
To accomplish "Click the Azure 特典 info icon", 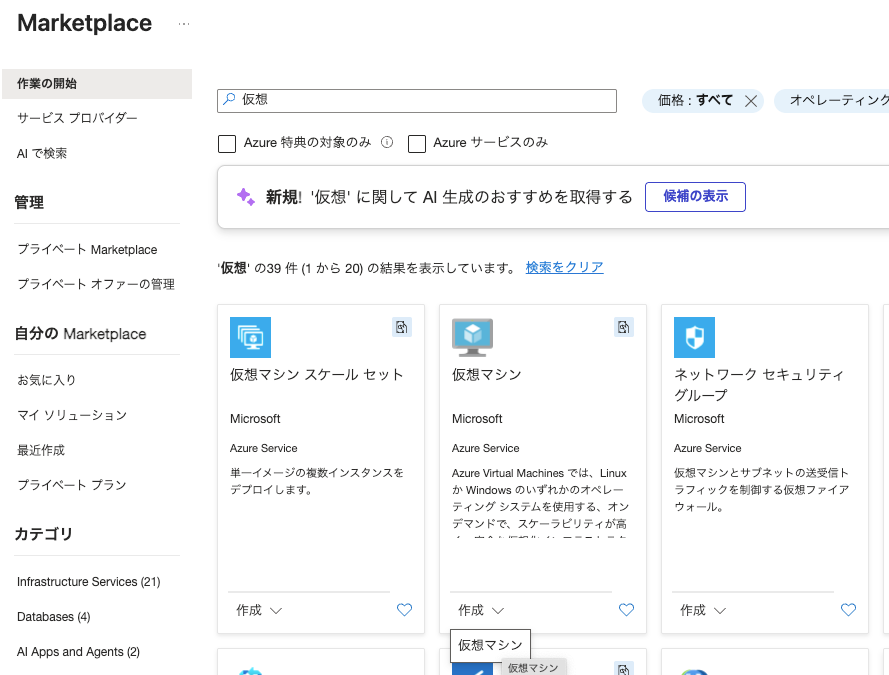I will (x=387, y=142).
